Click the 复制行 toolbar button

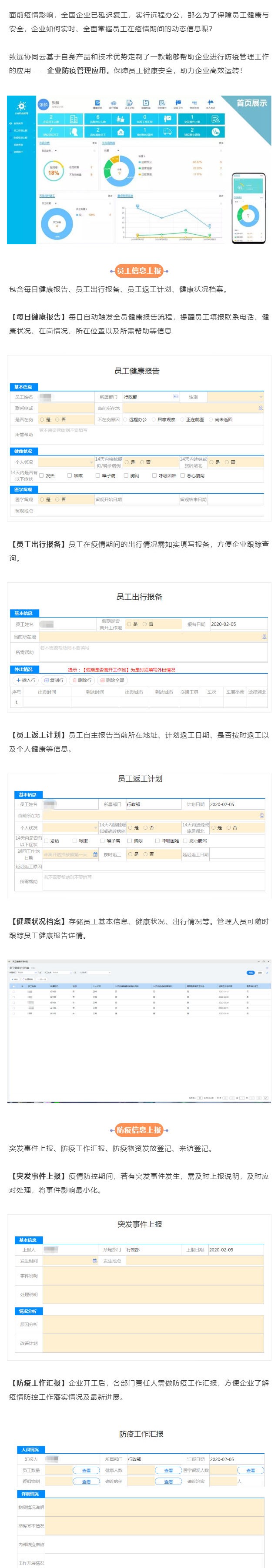[x=54, y=680]
